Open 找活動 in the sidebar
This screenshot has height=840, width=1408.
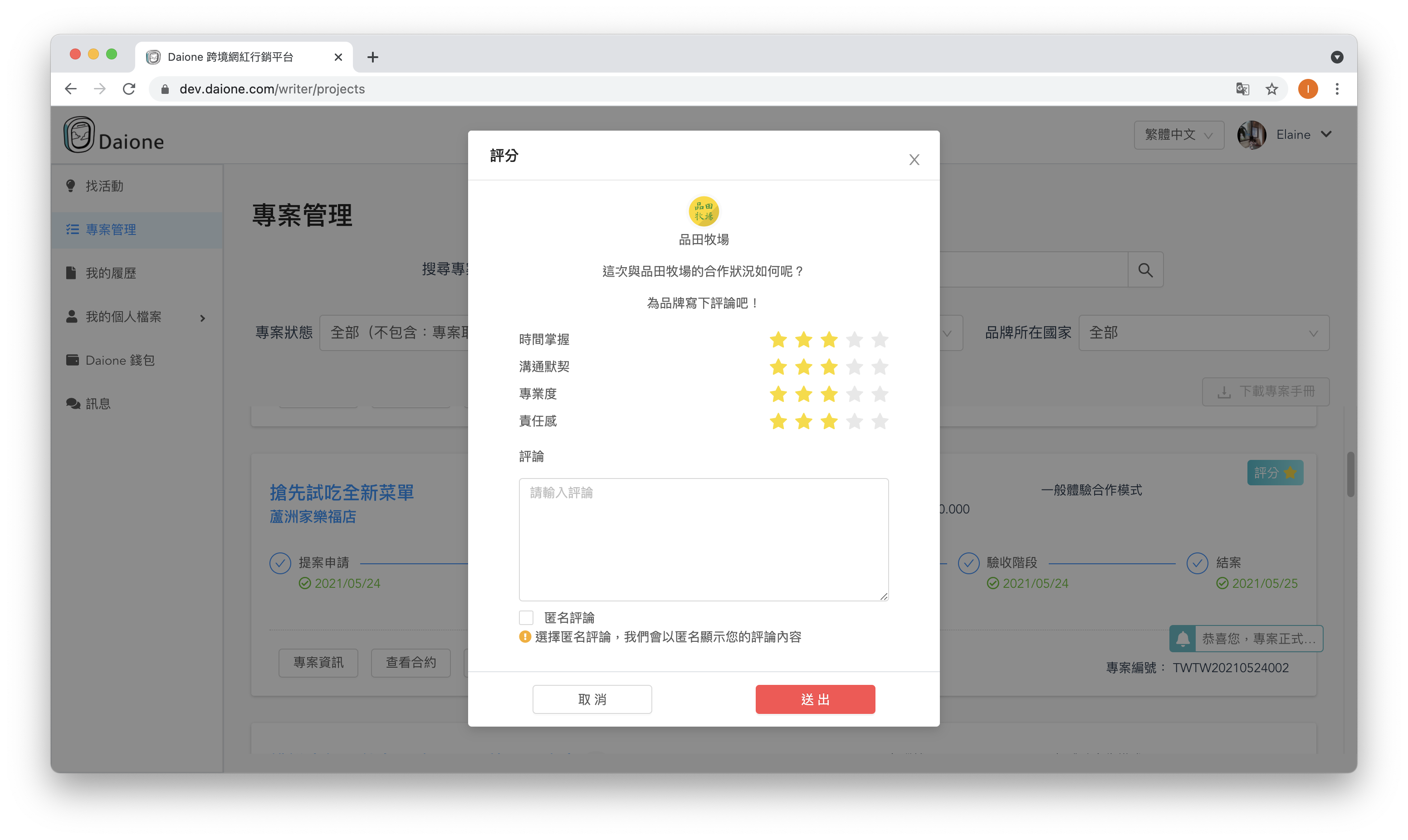point(137,186)
